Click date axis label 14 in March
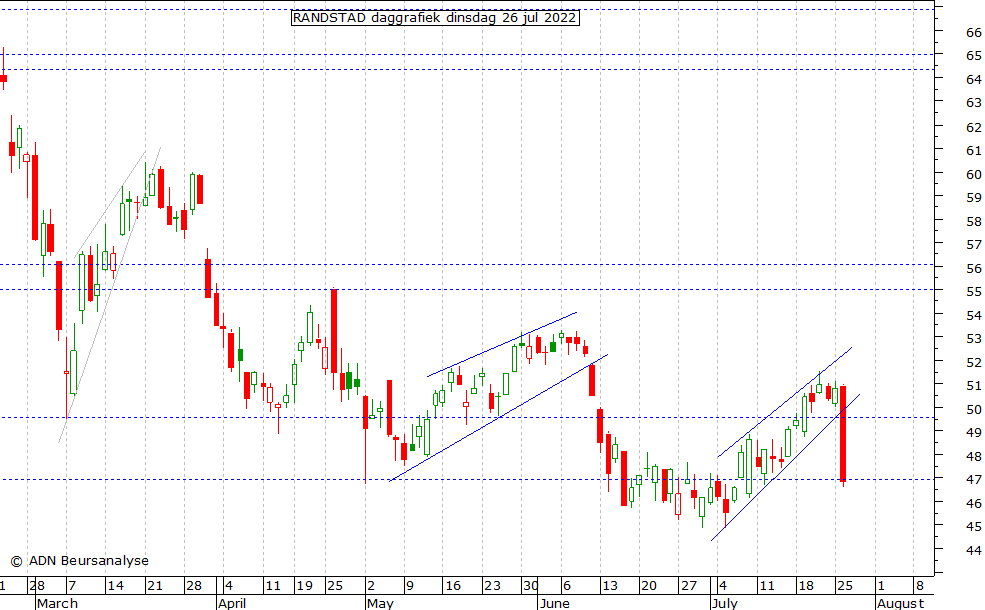 click(x=115, y=586)
